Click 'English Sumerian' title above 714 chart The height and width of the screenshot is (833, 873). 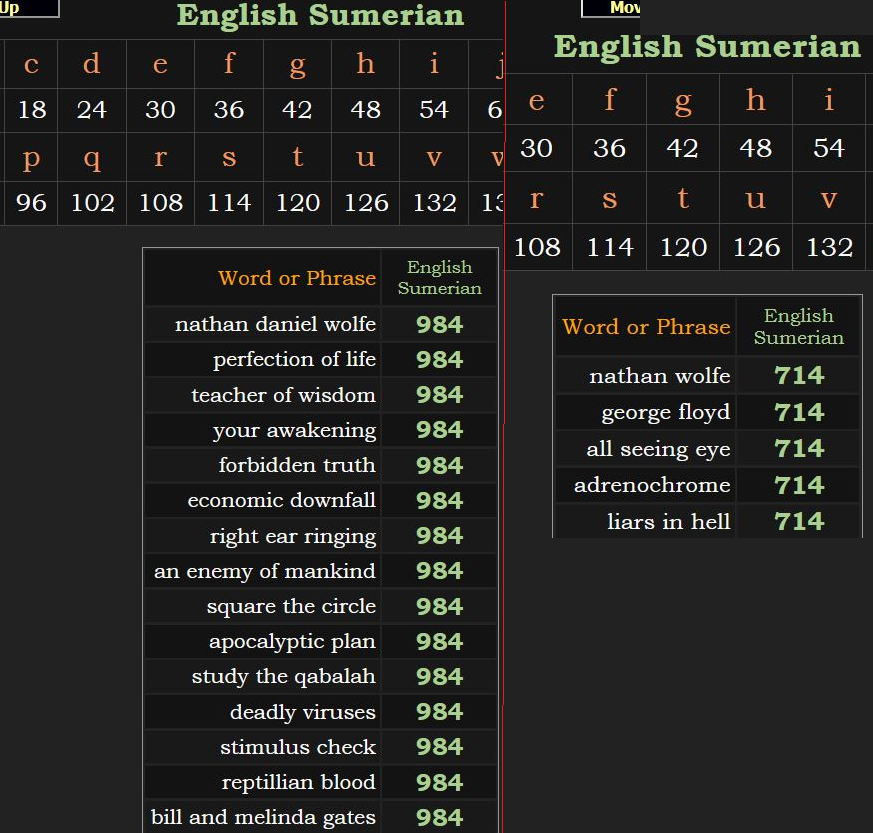coord(707,47)
